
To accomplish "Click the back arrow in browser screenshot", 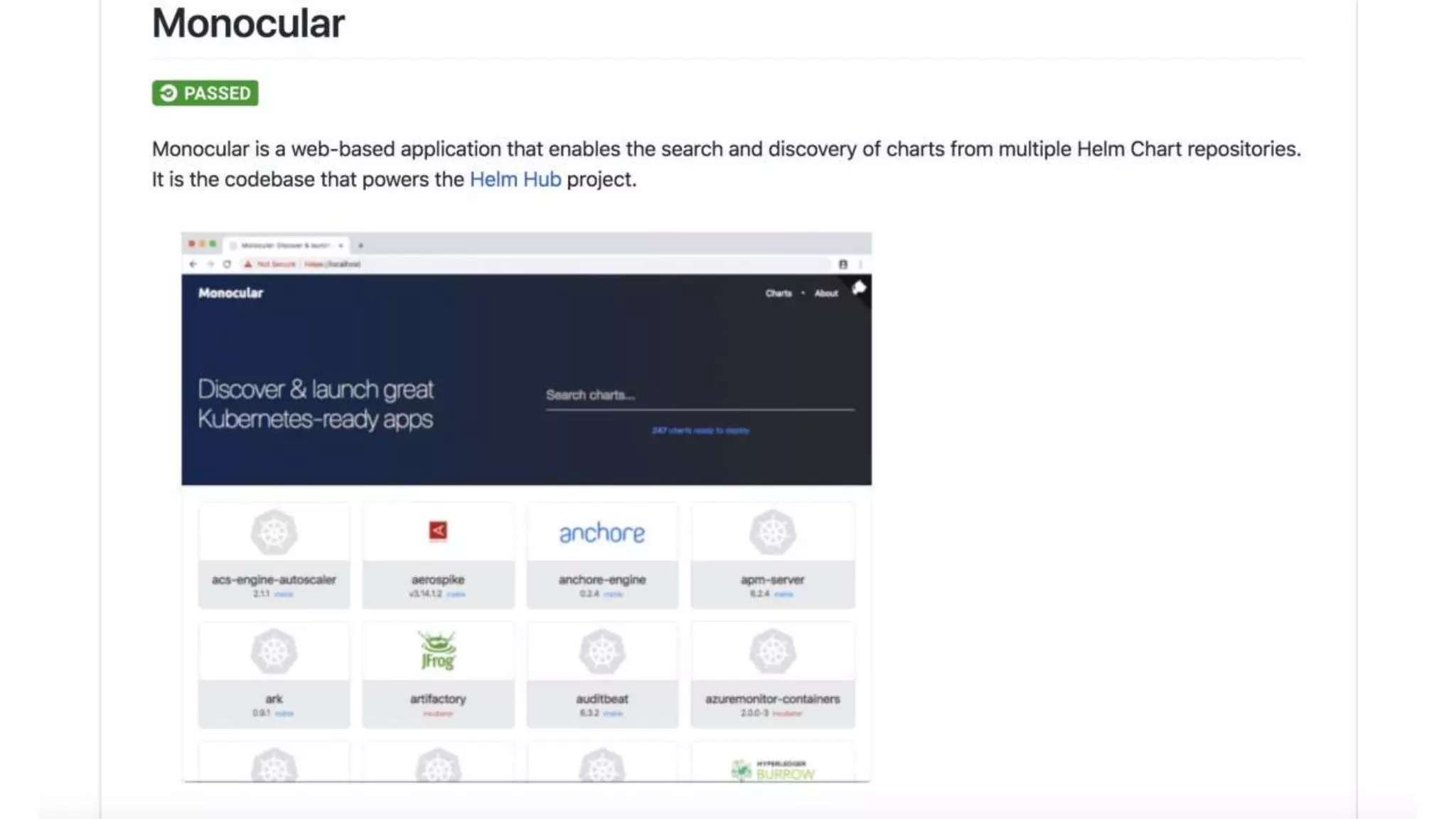I will pos(193,264).
